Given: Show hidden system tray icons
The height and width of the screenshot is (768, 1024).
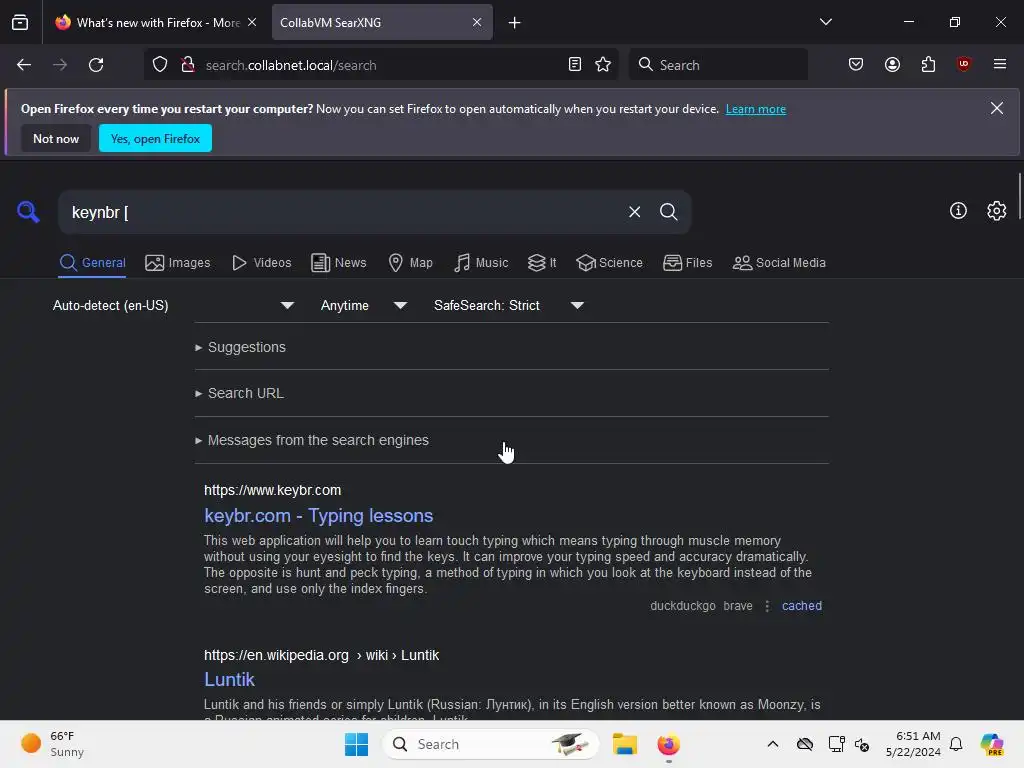Looking at the screenshot, I should (773, 744).
